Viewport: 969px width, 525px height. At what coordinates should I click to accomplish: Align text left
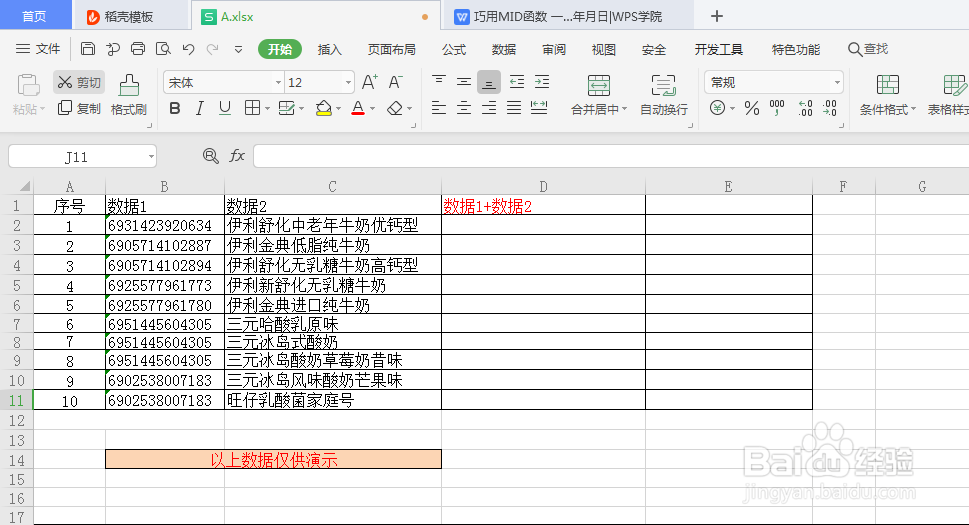tap(439, 109)
